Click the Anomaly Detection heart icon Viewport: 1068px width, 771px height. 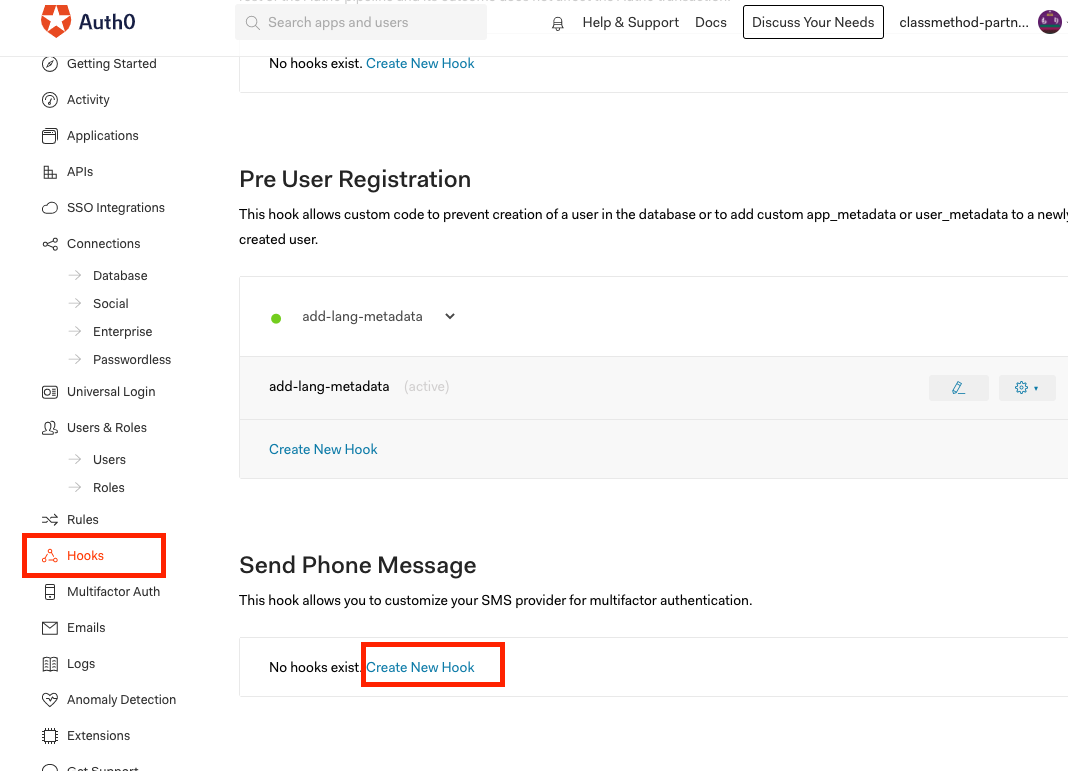pyautogui.click(x=50, y=699)
